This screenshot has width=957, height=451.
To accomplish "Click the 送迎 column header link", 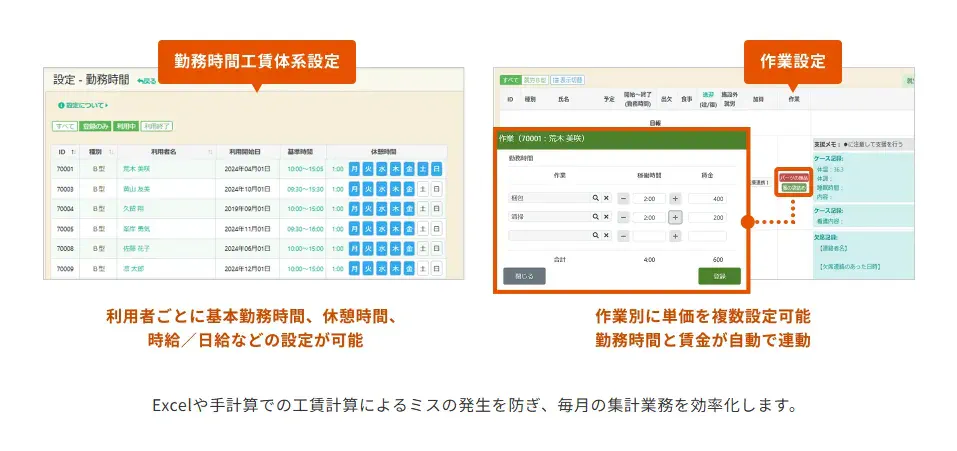I will 708,95.
